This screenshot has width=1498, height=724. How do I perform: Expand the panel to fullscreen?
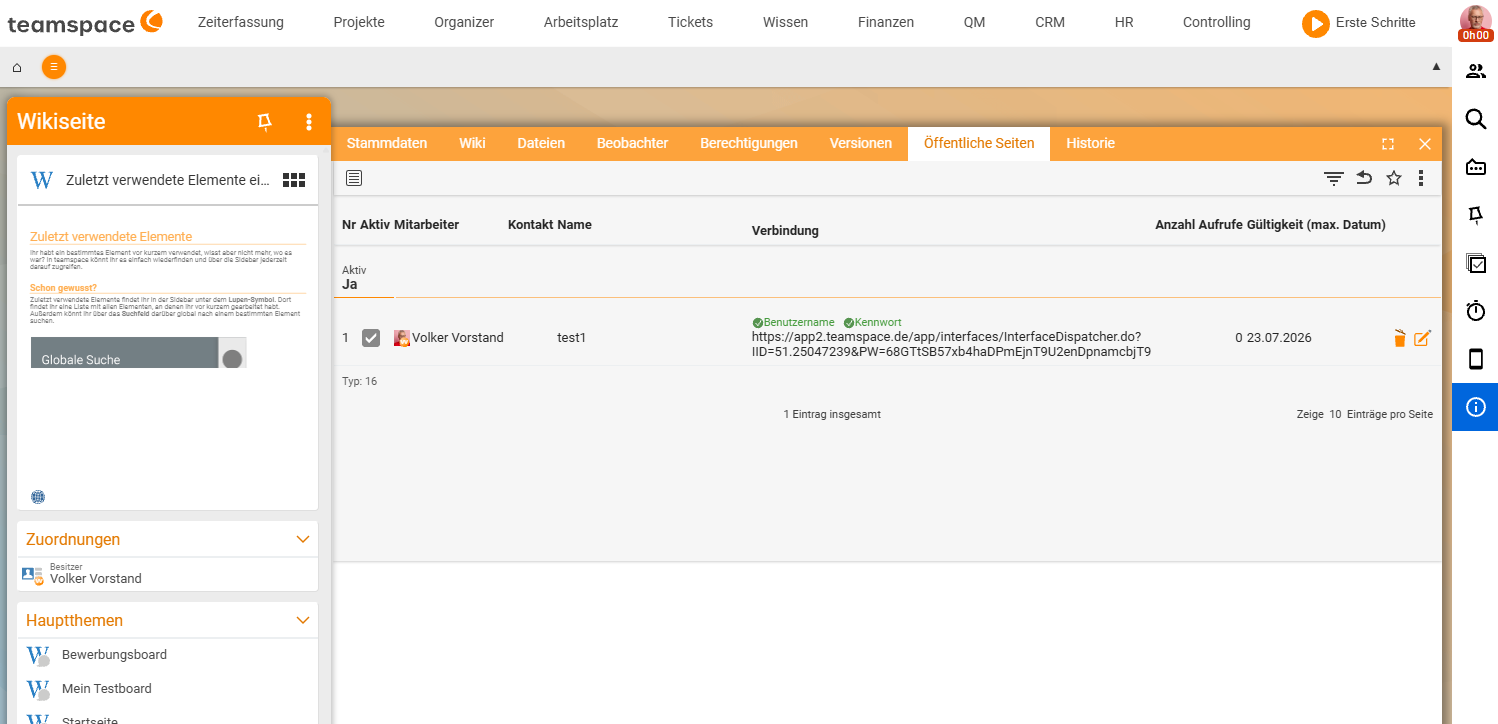(x=1388, y=144)
